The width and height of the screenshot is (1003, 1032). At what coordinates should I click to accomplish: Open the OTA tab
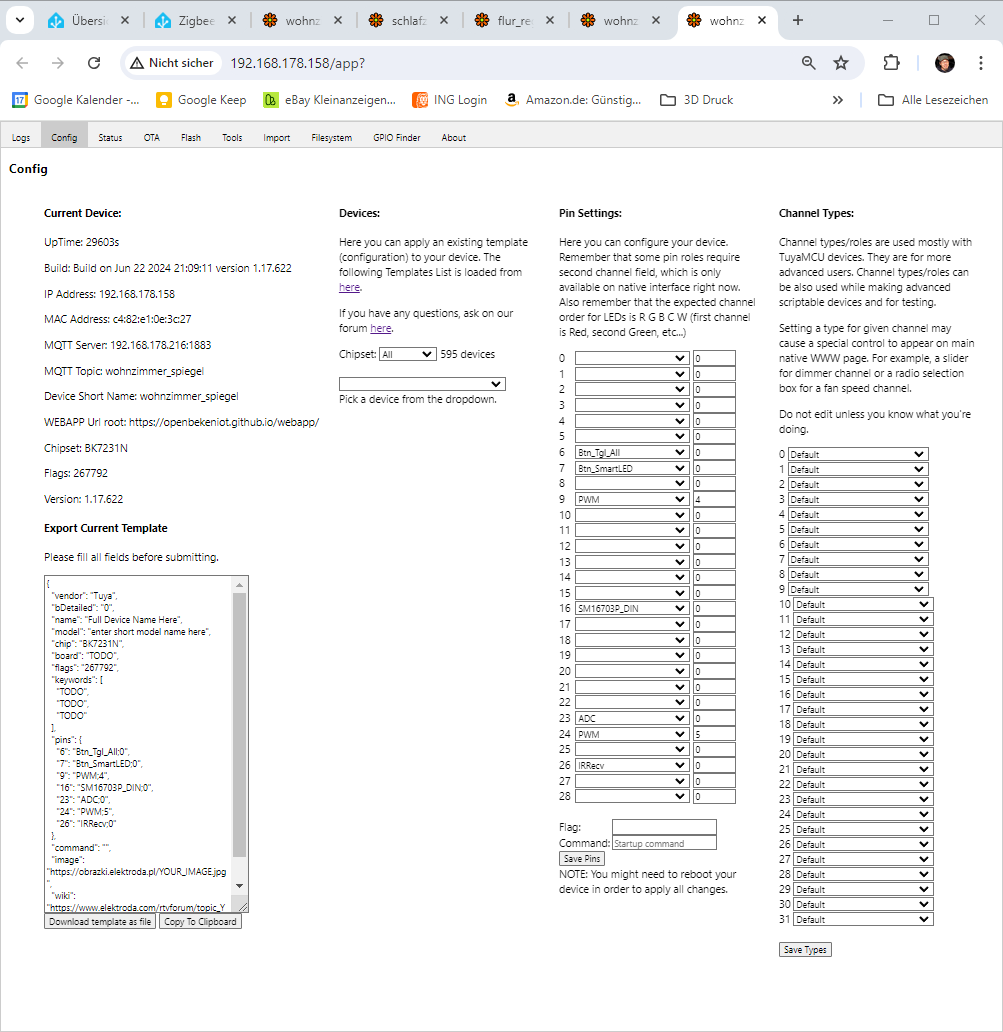click(x=152, y=138)
